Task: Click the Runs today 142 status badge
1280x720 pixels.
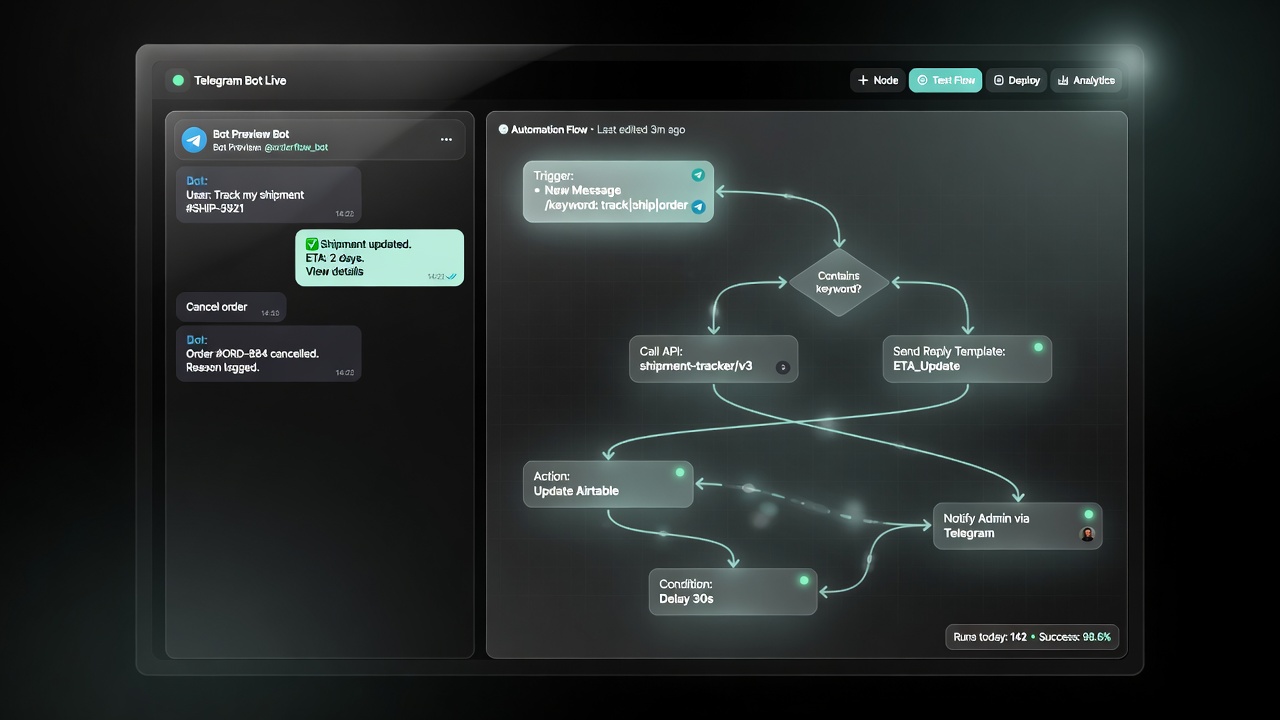Action: click(1032, 637)
